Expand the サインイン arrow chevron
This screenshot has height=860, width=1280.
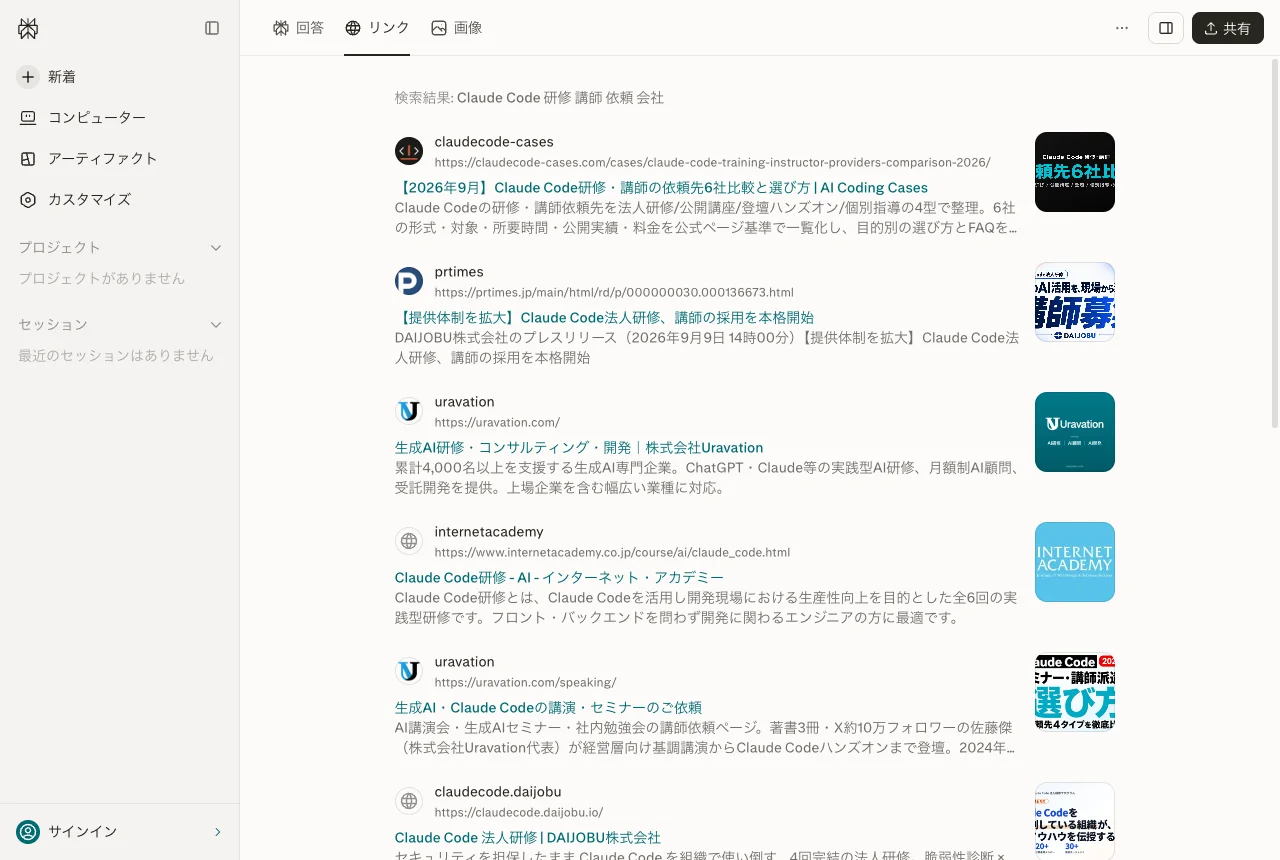tap(218, 832)
